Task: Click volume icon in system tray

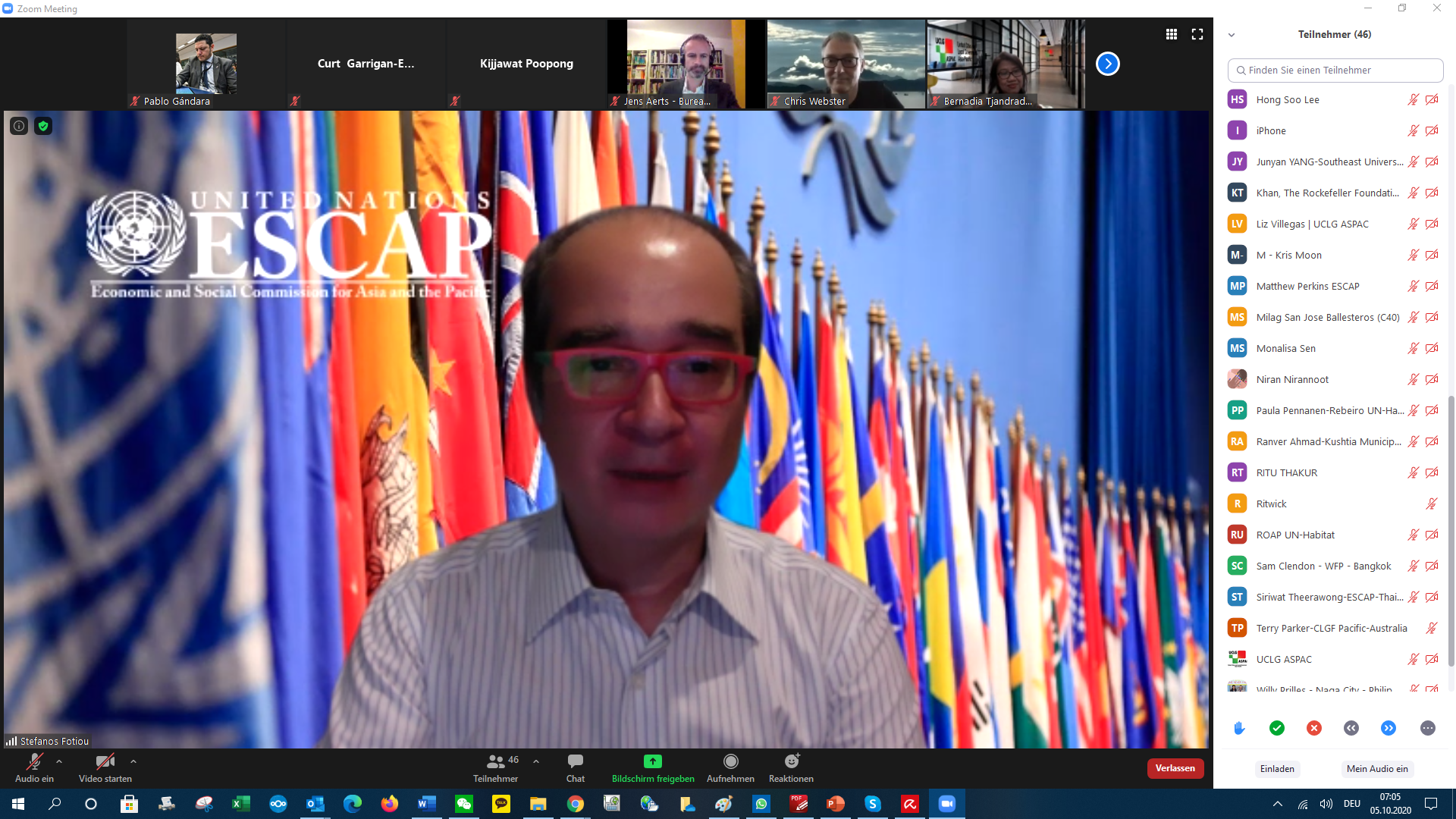Action: [x=1326, y=804]
